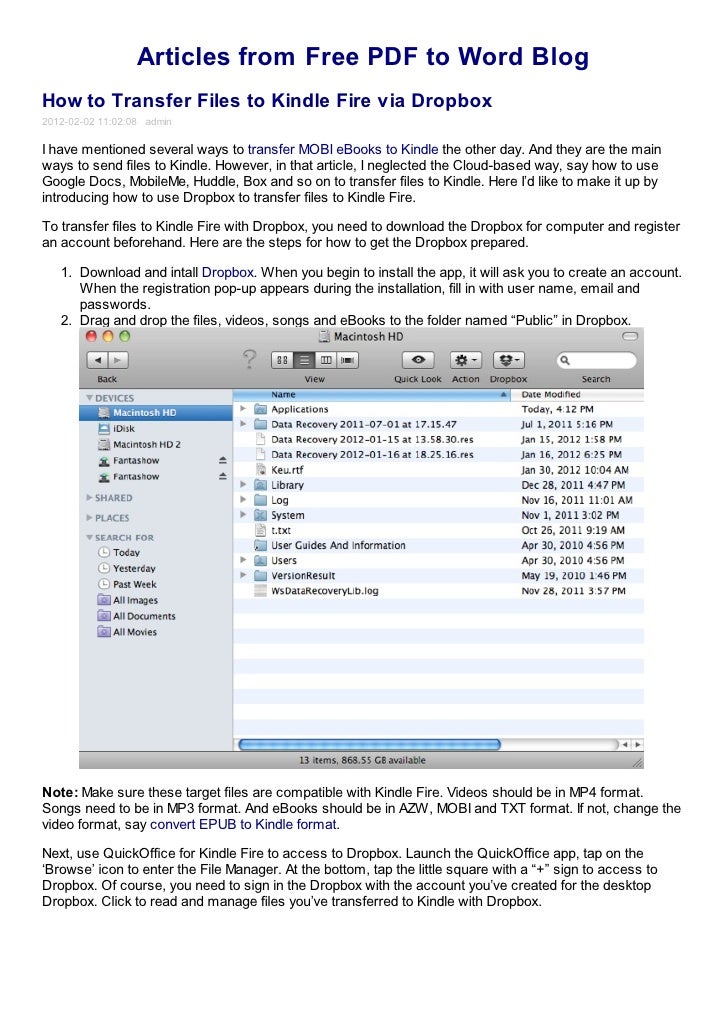Expand the VersionResult folder

click(243, 575)
